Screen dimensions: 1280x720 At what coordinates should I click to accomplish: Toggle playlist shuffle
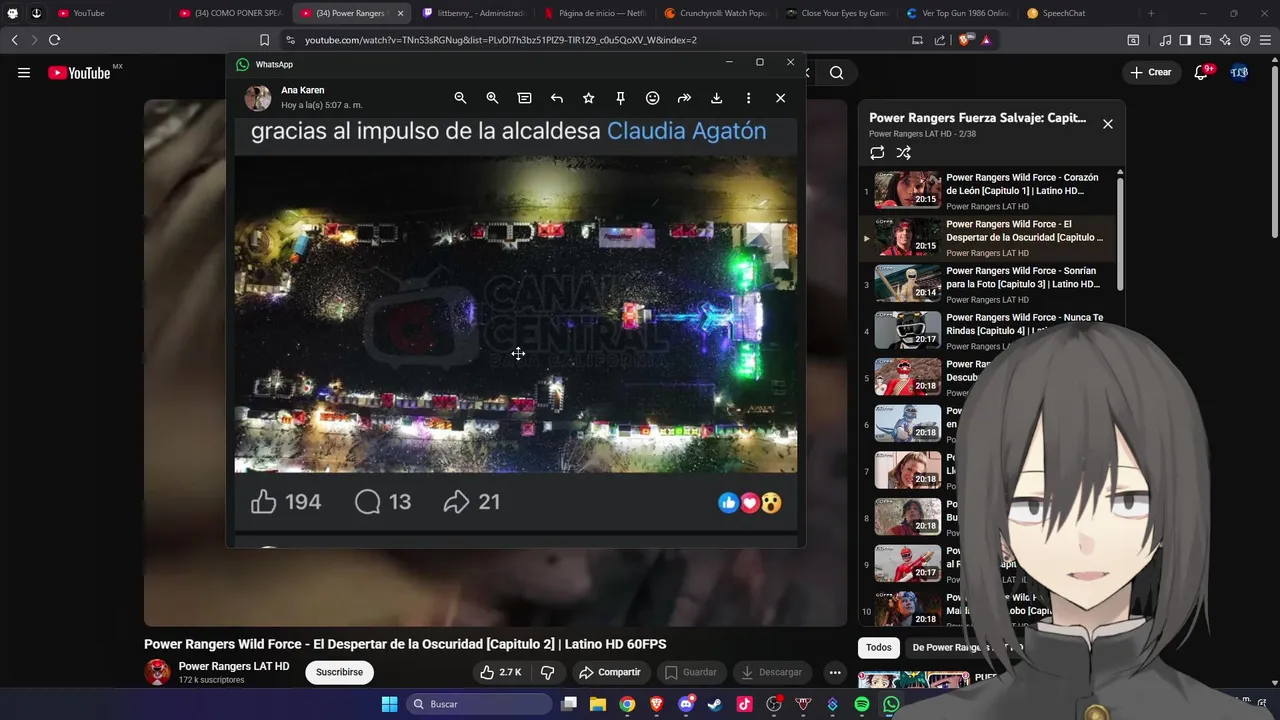tap(903, 153)
